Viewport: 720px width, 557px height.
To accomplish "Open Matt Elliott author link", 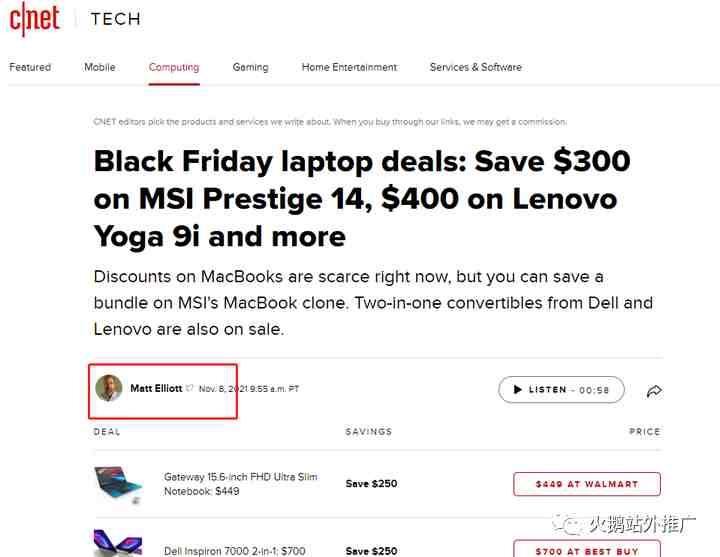I will pos(156,388).
